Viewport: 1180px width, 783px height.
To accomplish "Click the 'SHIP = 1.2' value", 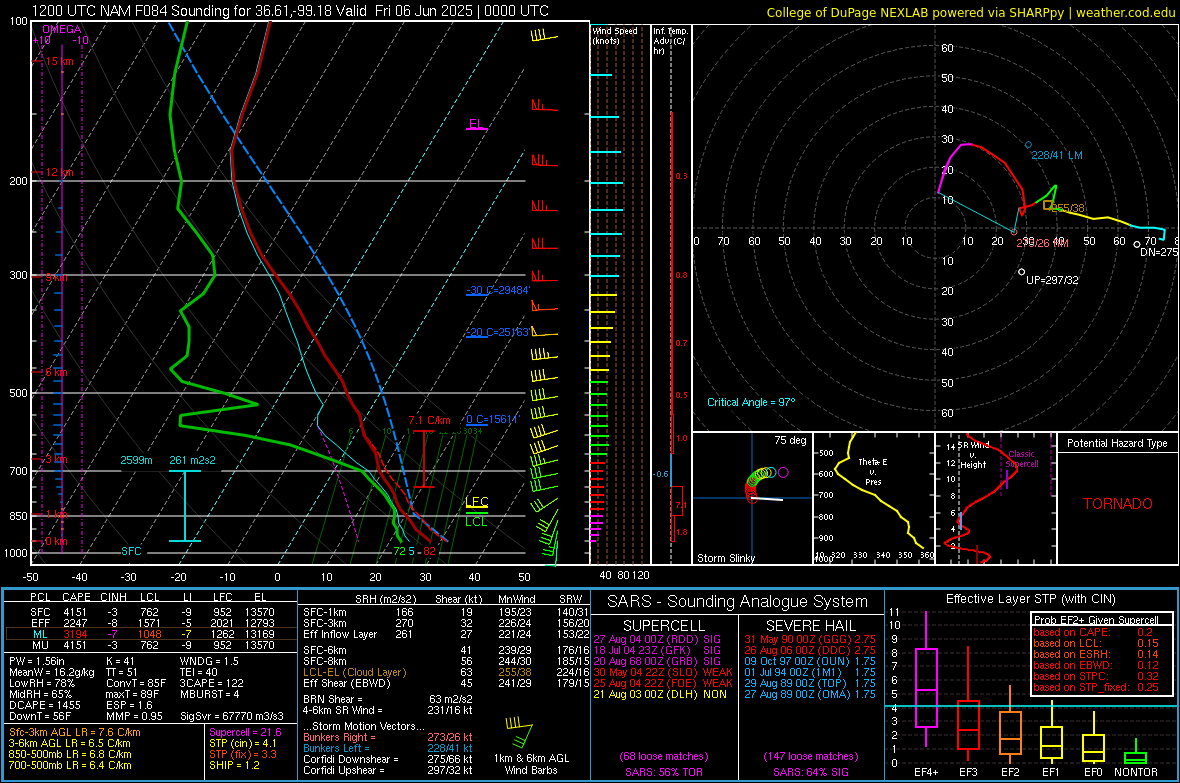I will coord(234,765).
